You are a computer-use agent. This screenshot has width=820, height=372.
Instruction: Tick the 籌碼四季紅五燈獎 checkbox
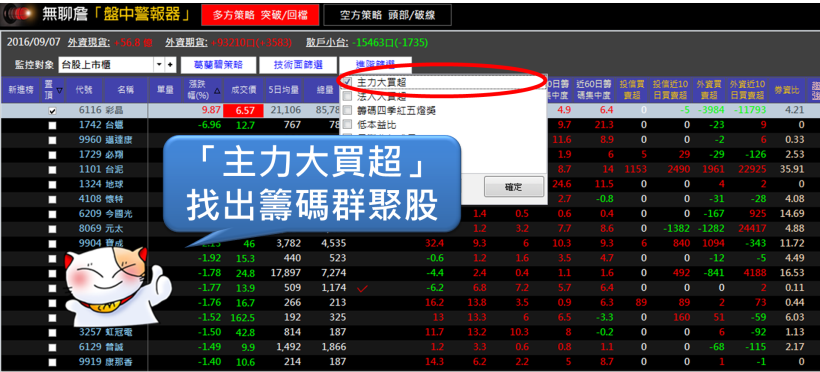click(x=347, y=110)
